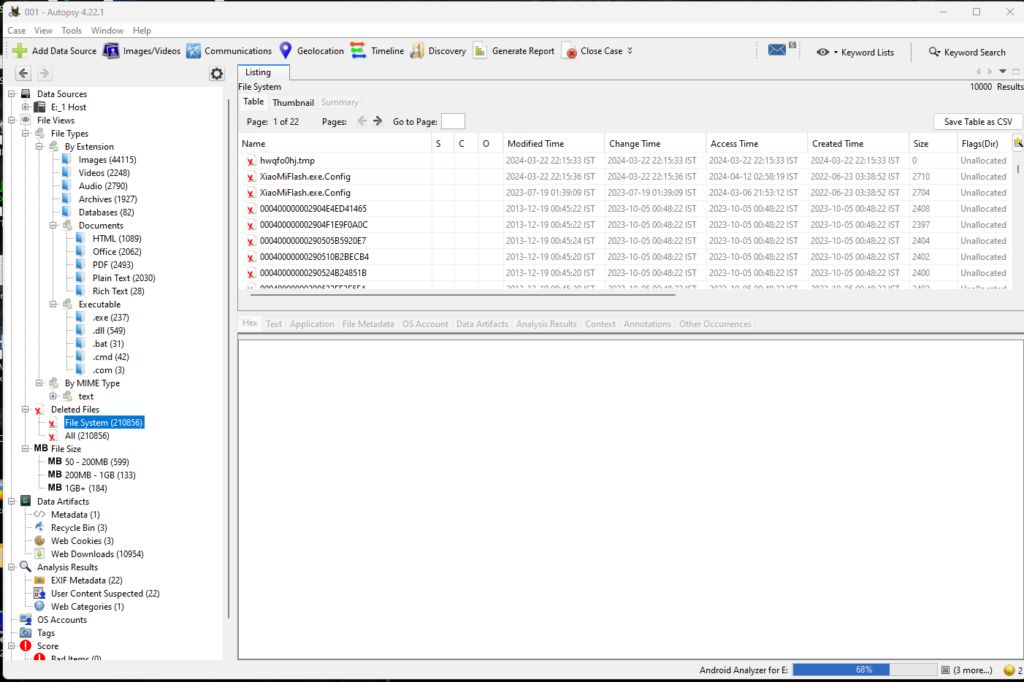This screenshot has height=682, width=1024.
Task: Switch to the Thumbnail view tab
Action: 293,102
